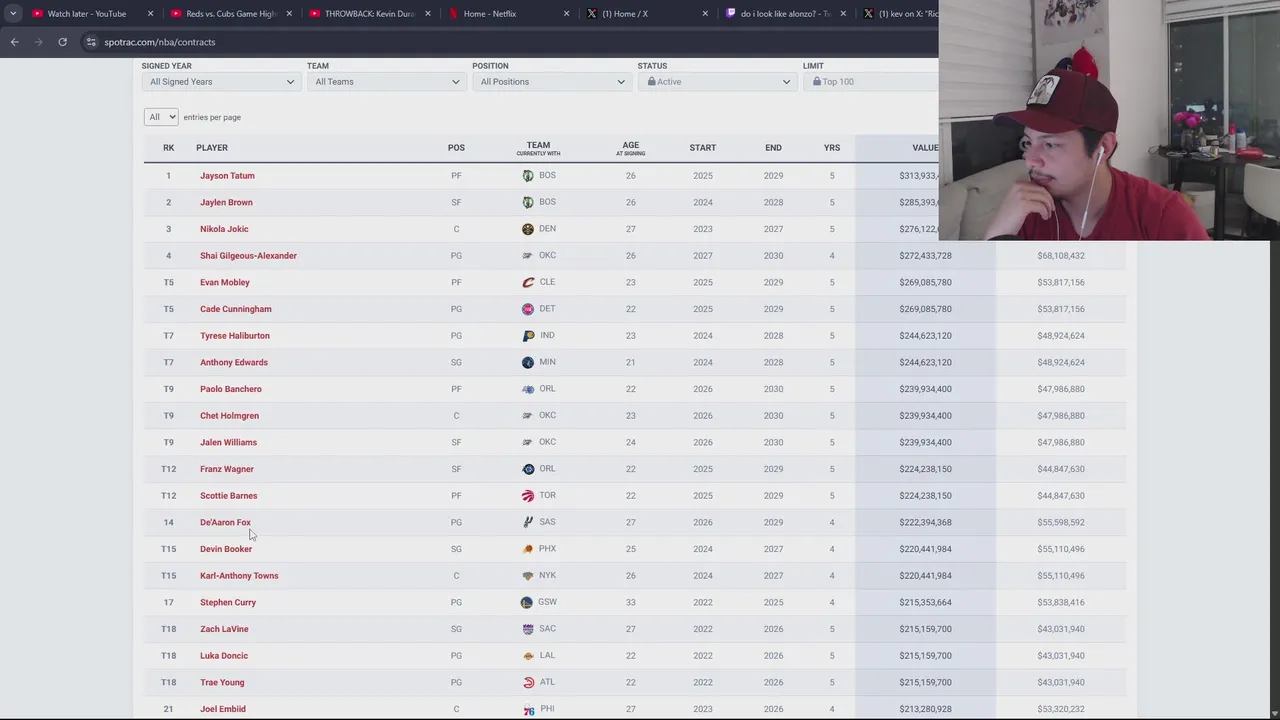Close the Home / X tab

(705, 14)
